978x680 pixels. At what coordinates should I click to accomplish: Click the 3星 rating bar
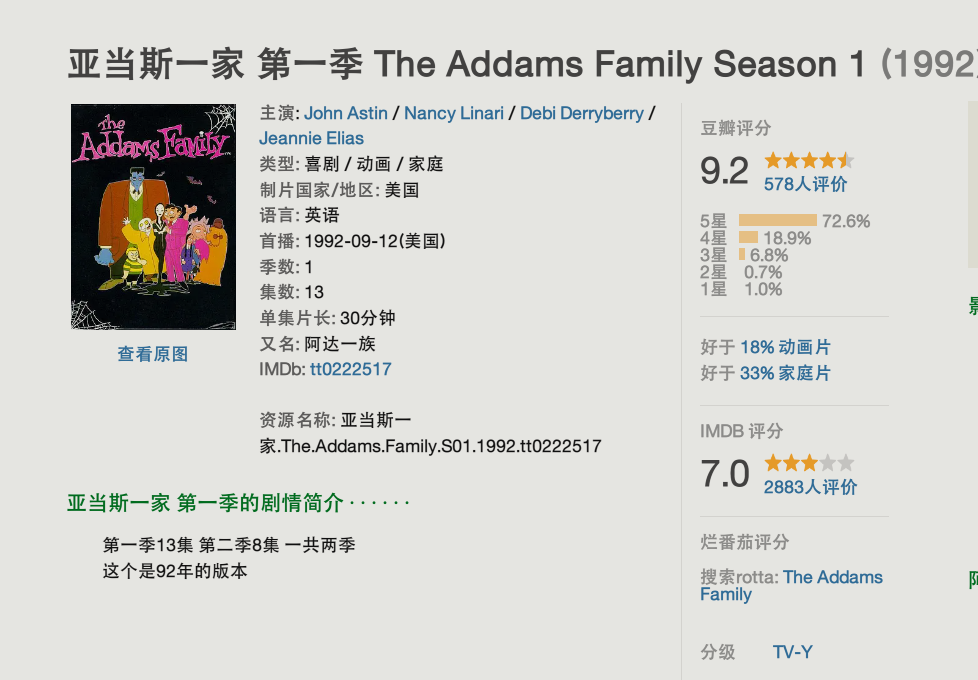point(742,255)
